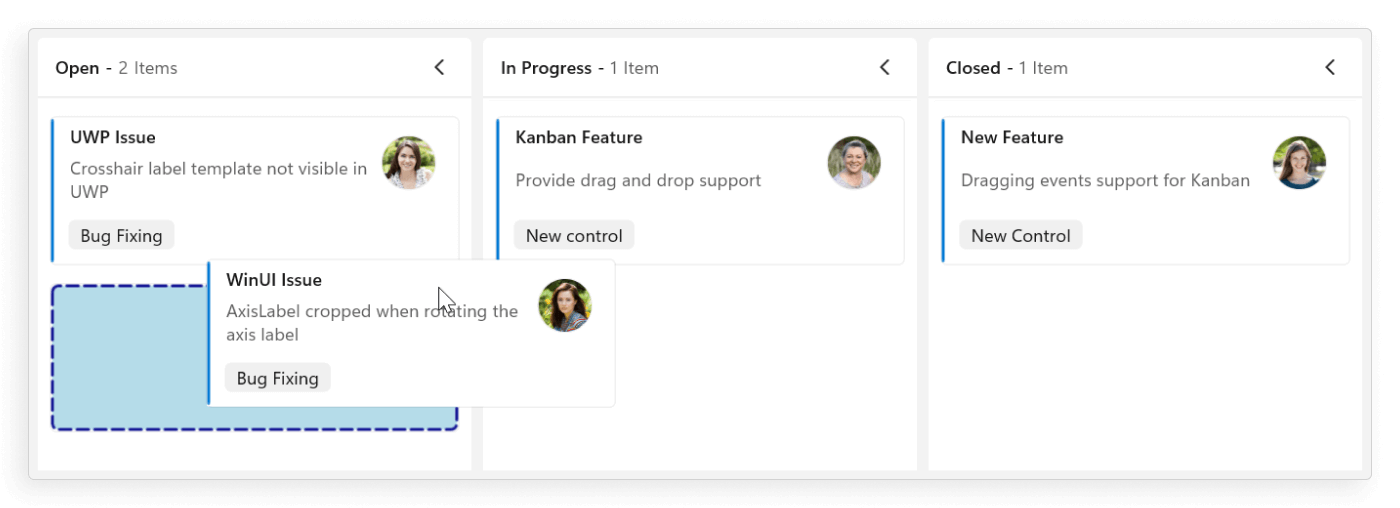This screenshot has height=508, width=1400.
Task: Click the New Feature card title
Action: [x=1012, y=137]
